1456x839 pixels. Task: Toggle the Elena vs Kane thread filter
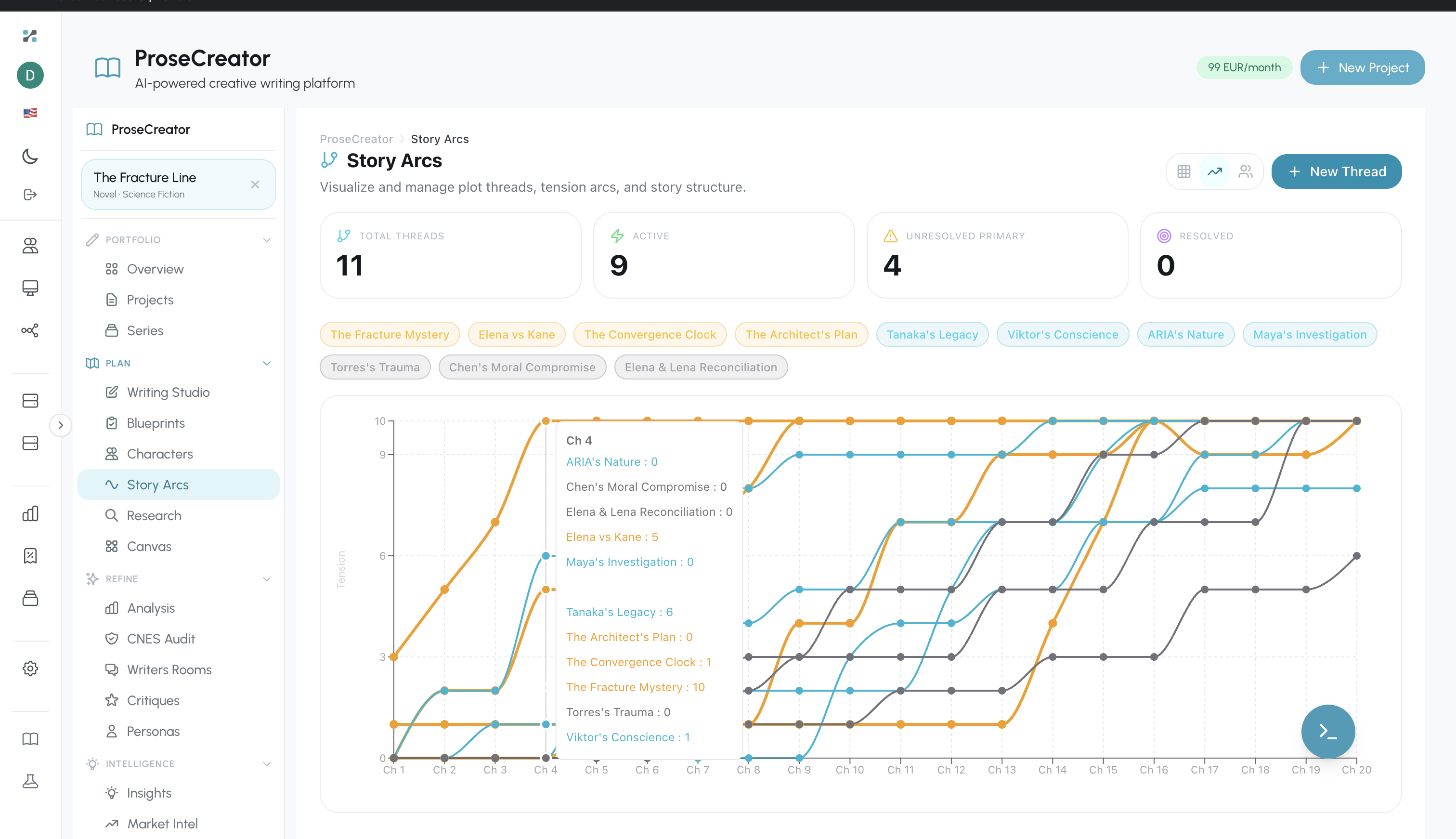(x=516, y=334)
